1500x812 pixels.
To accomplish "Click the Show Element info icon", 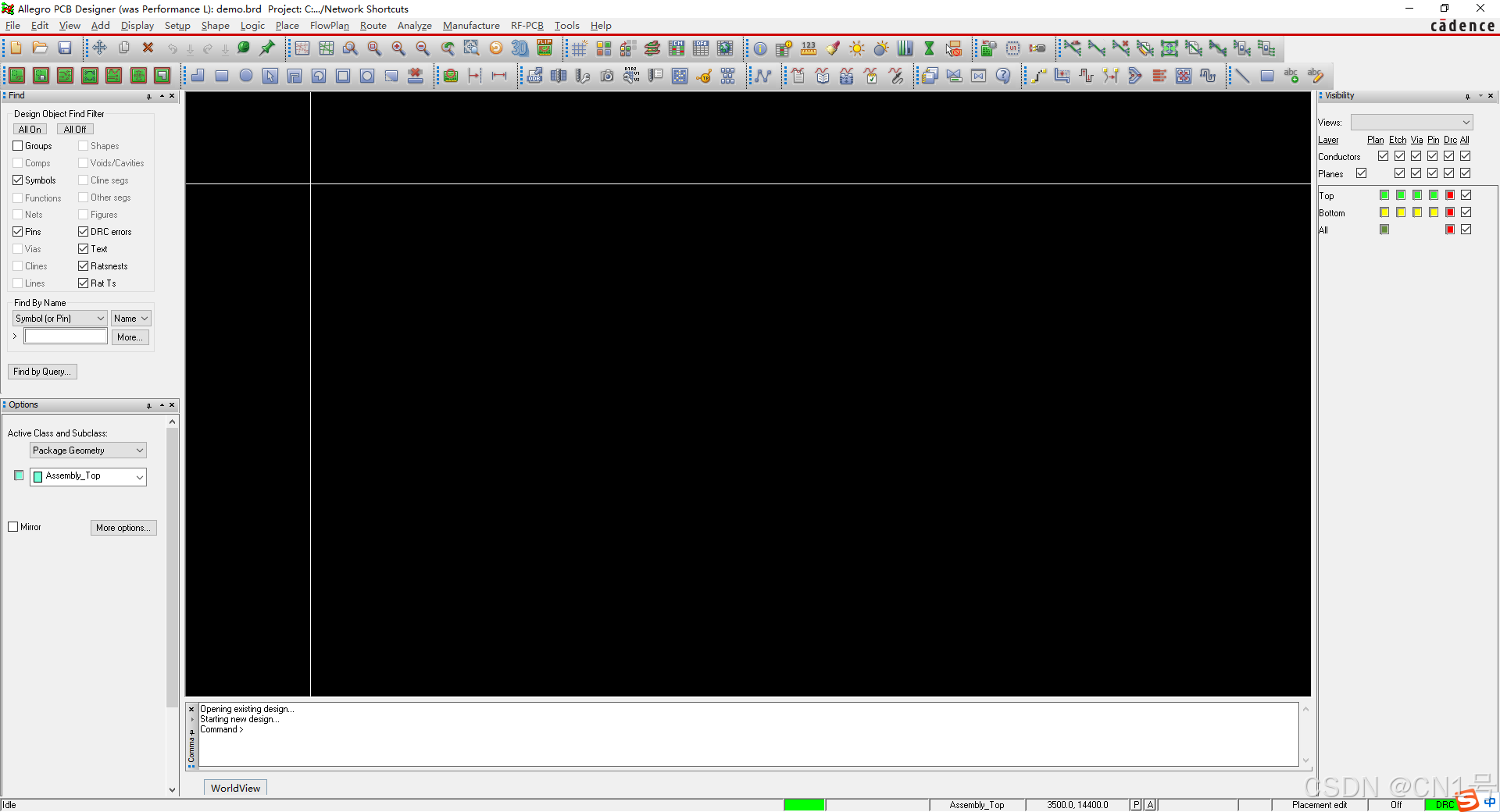I will tap(760, 48).
